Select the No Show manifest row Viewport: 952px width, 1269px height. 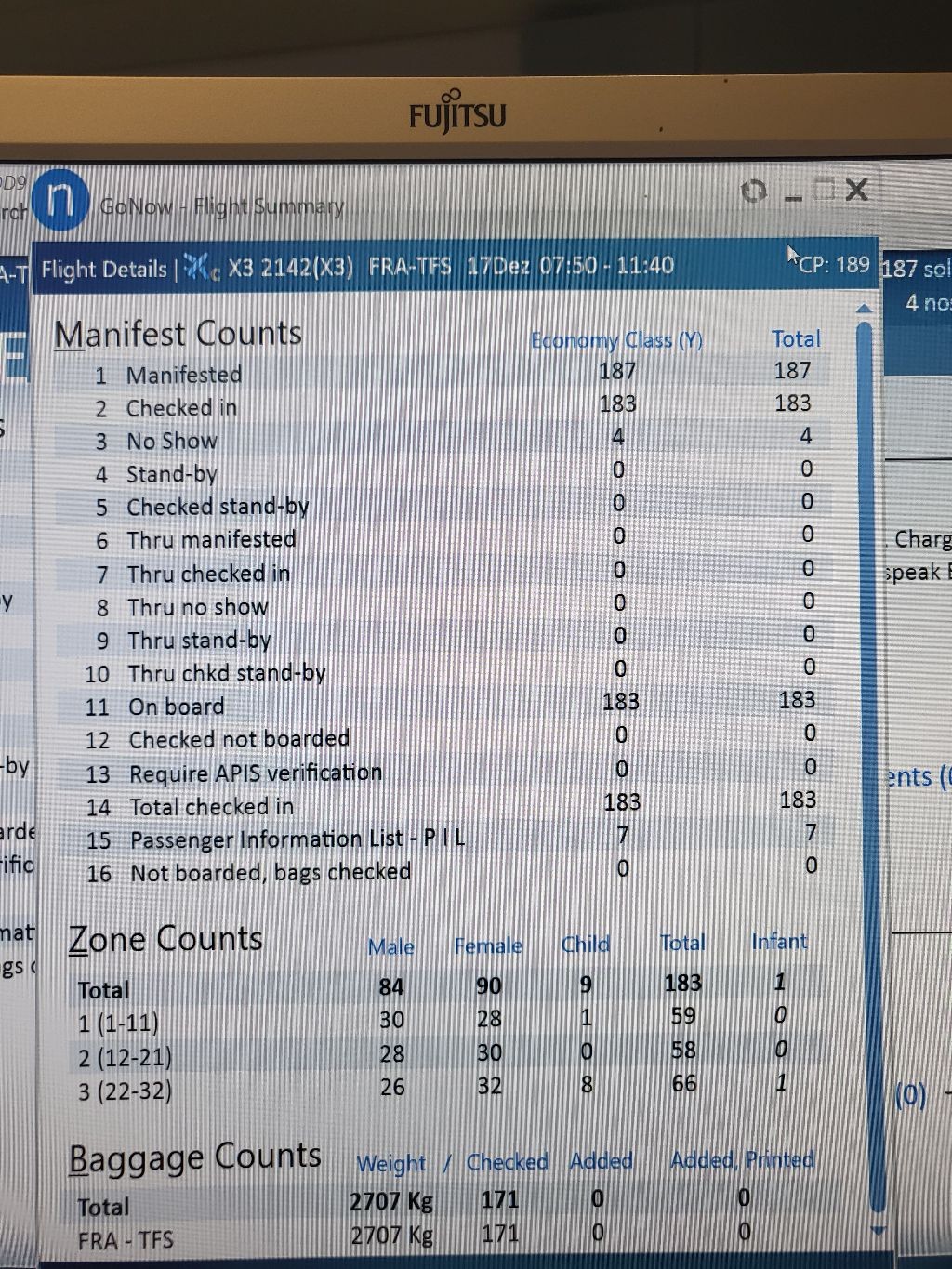click(x=172, y=441)
